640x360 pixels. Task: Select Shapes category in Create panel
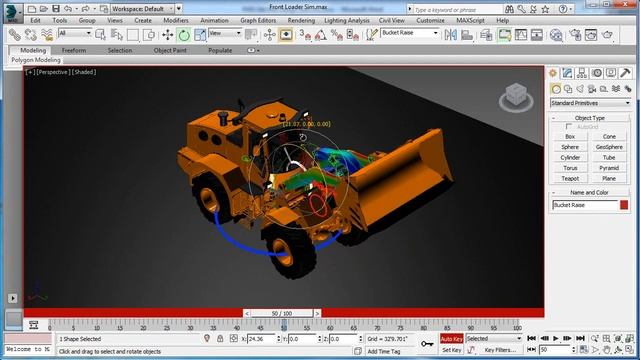[568, 89]
